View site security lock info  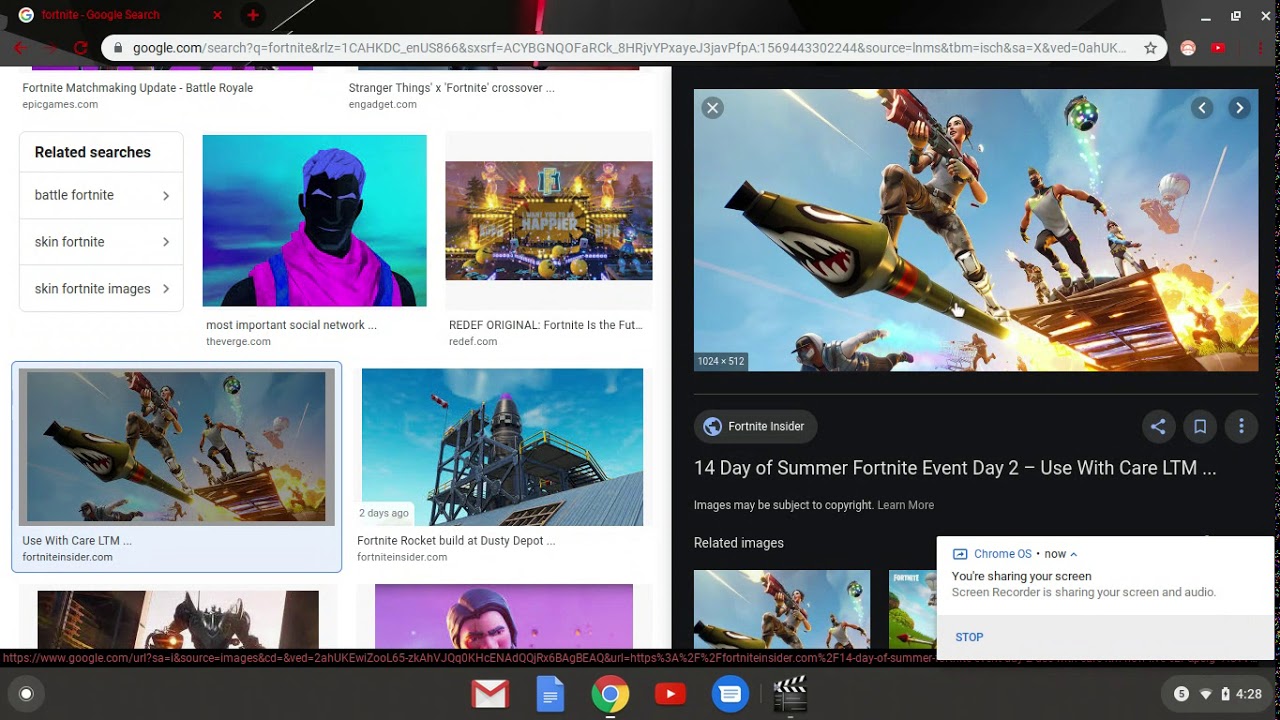click(119, 48)
